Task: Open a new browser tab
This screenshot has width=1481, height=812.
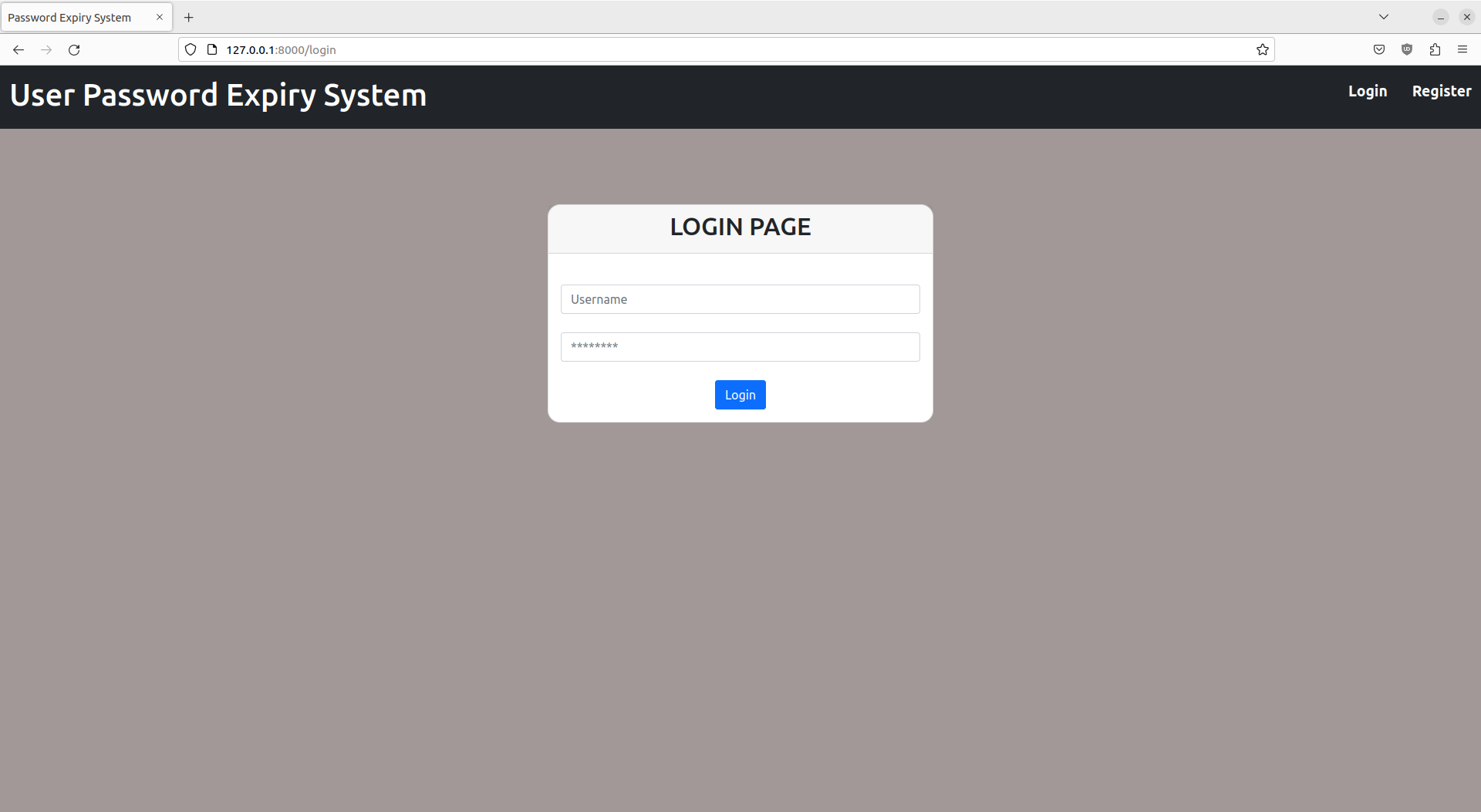Action: (189, 17)
